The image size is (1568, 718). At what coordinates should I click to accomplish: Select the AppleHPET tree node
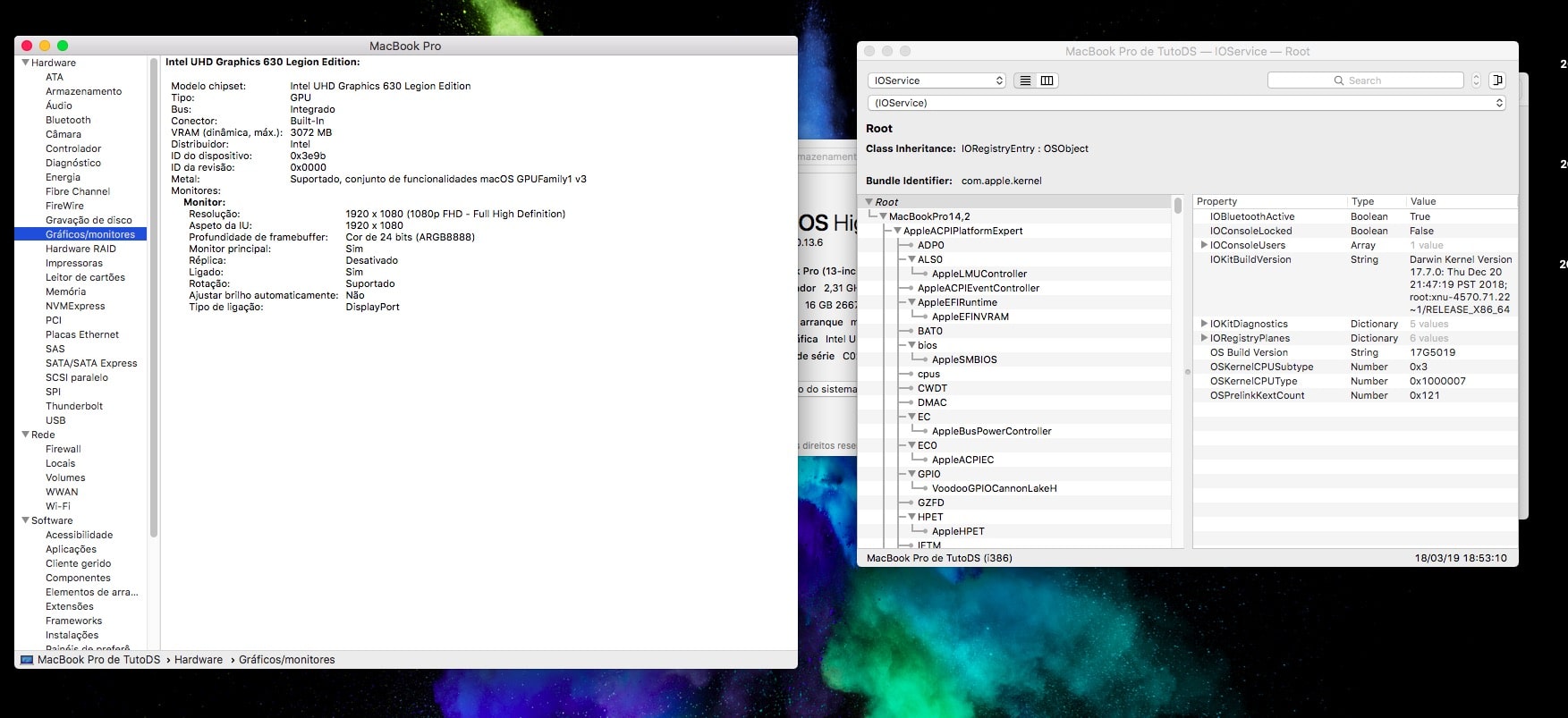(x=958, y=531)
